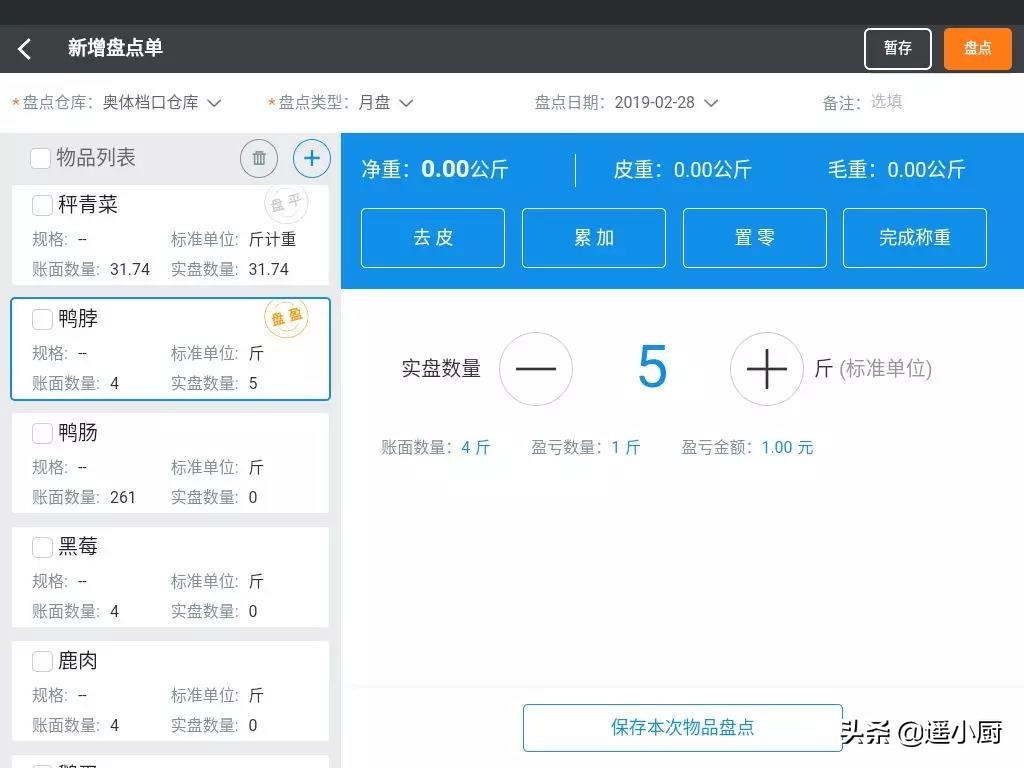Select the 鸭肠 item in the list
Screen dimensions: 1024x768
coord(170,462)
